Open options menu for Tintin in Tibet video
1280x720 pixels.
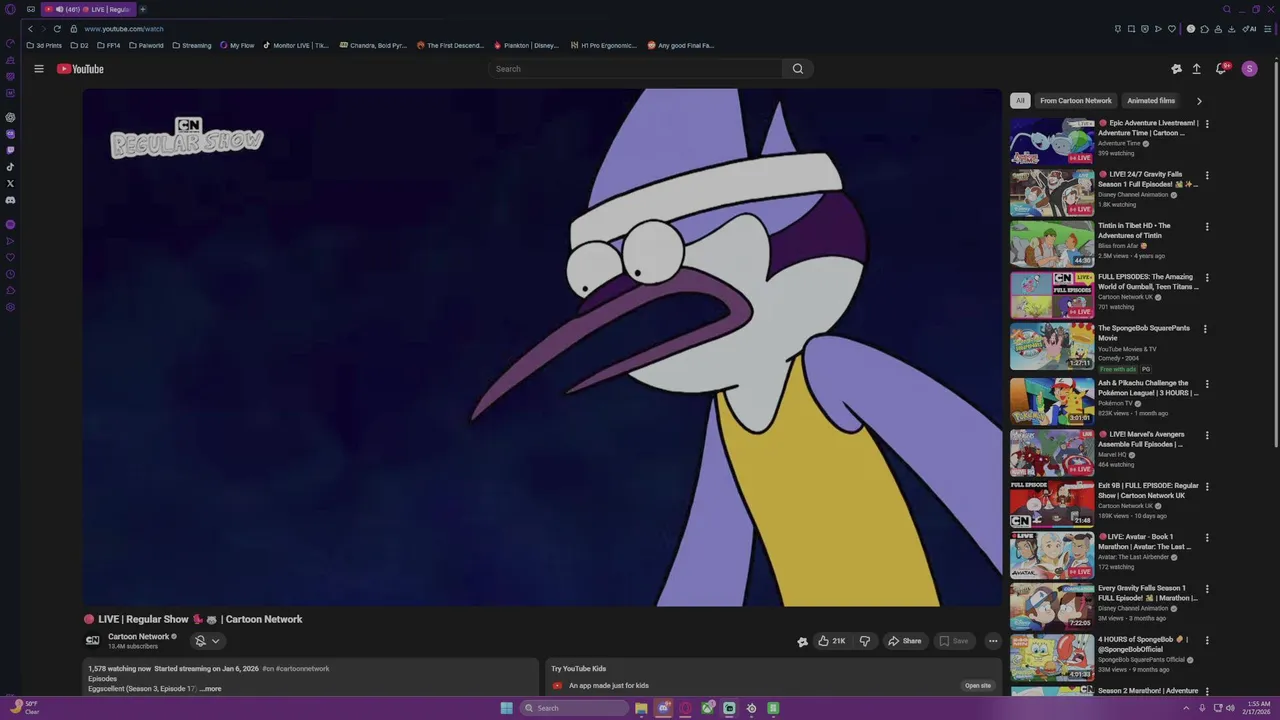1207,226
